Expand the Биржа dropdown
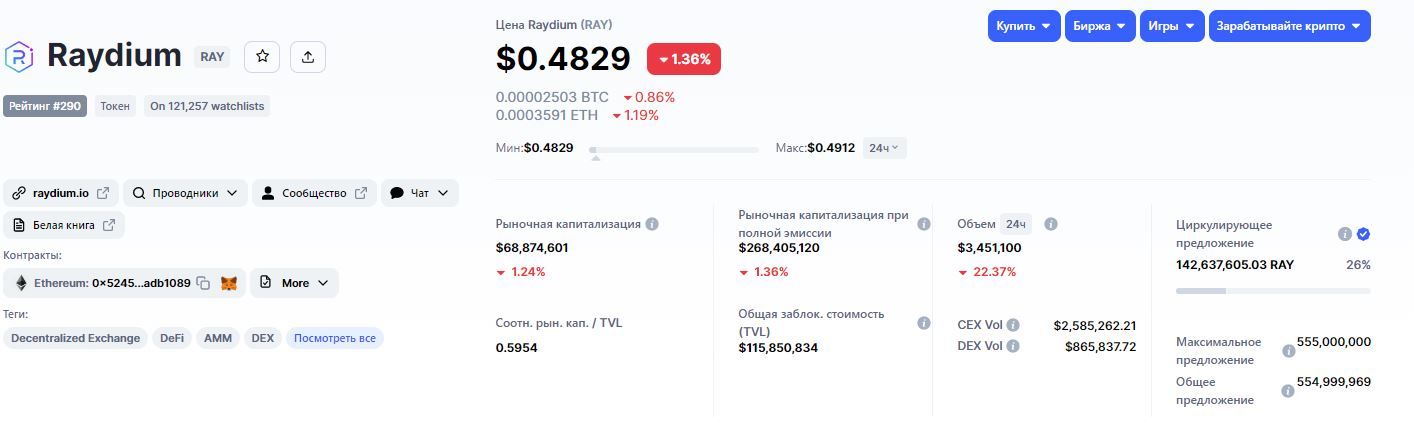The image size is (1414, 437). click(1099, 26)
